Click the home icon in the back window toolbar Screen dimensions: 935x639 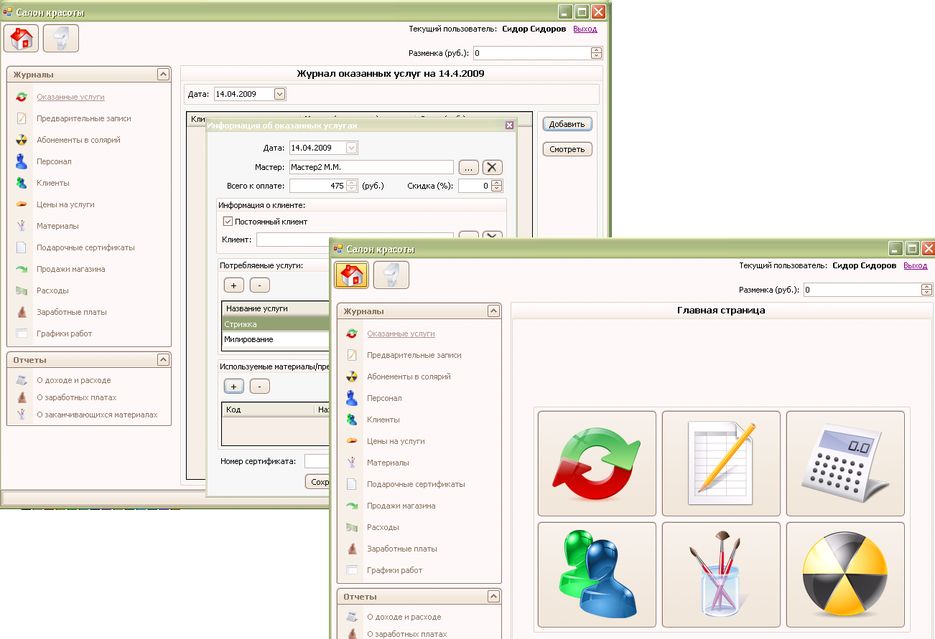21,39
